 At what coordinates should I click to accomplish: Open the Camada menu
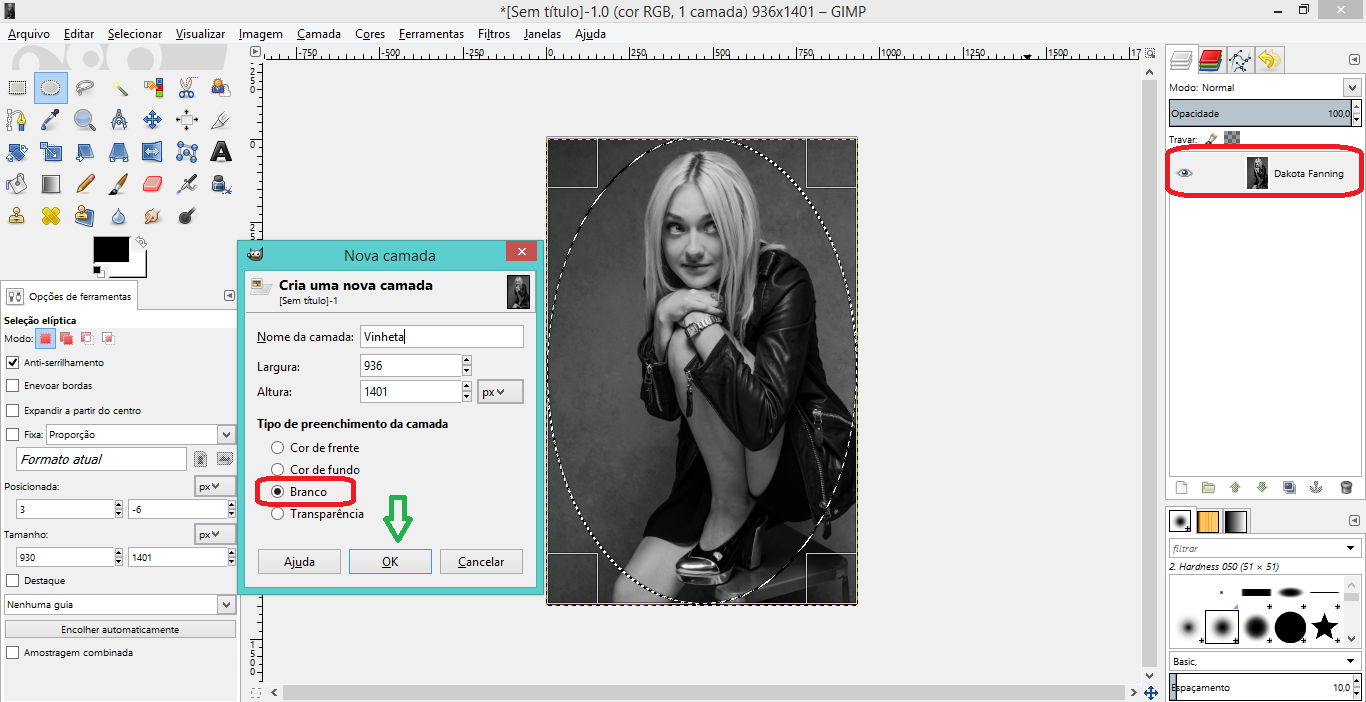pyautogui.click(x=318, y=33)
